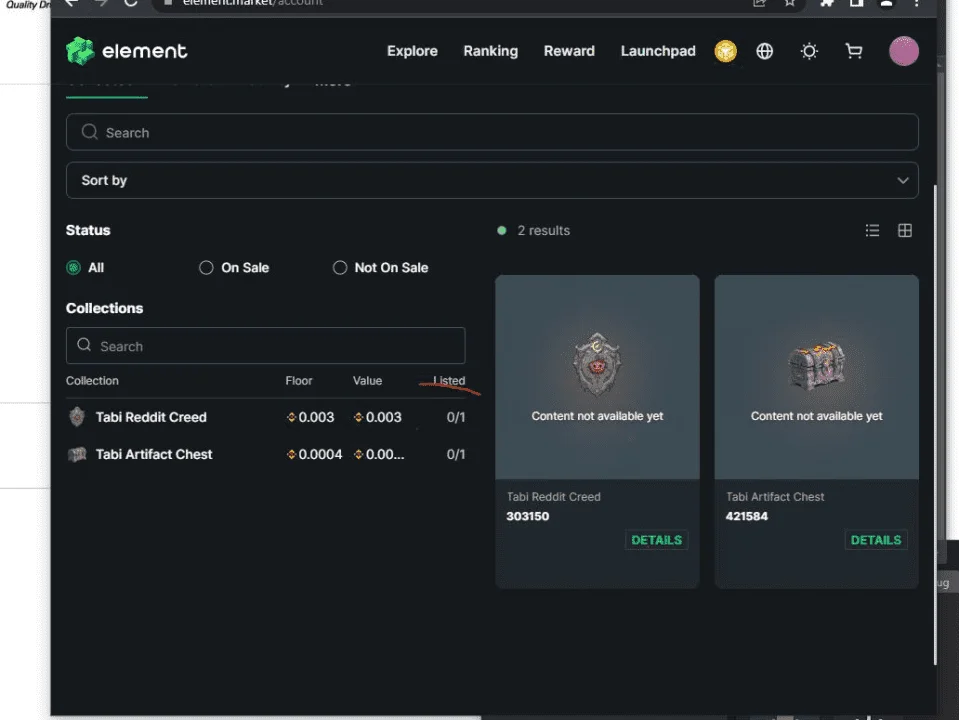Open the Explore menu
Image resolution: width=959 pixels, height=720 pixels.
point(412,51)
